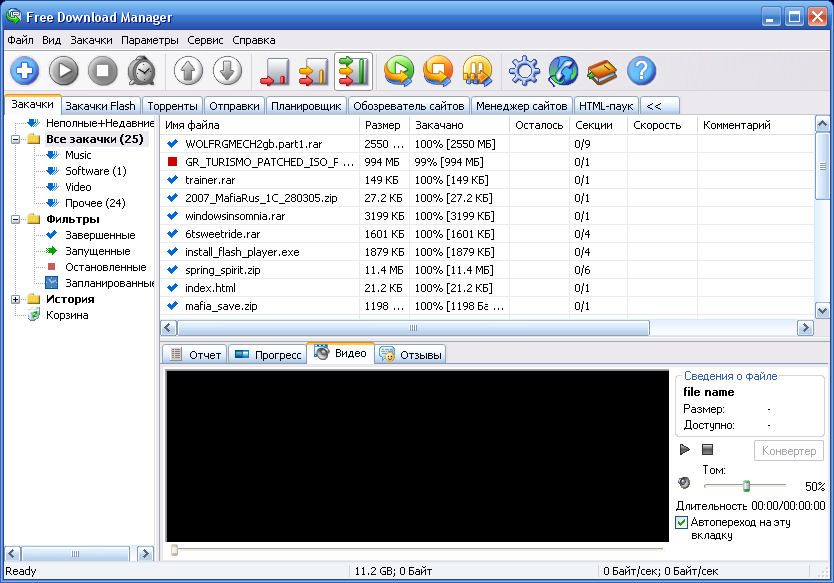Open the Прогресс bottom tab
This screenshot has height=583, width=834.
(x=268, y=355)
